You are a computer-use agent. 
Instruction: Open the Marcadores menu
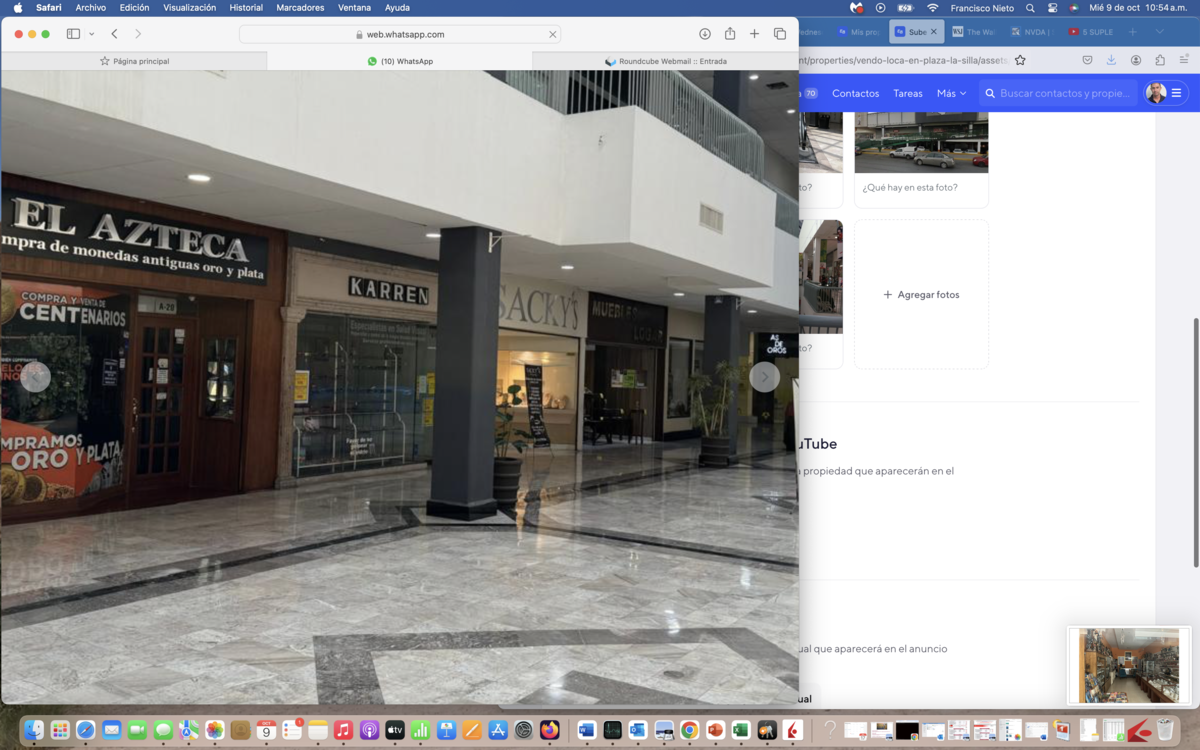(300, 7)
